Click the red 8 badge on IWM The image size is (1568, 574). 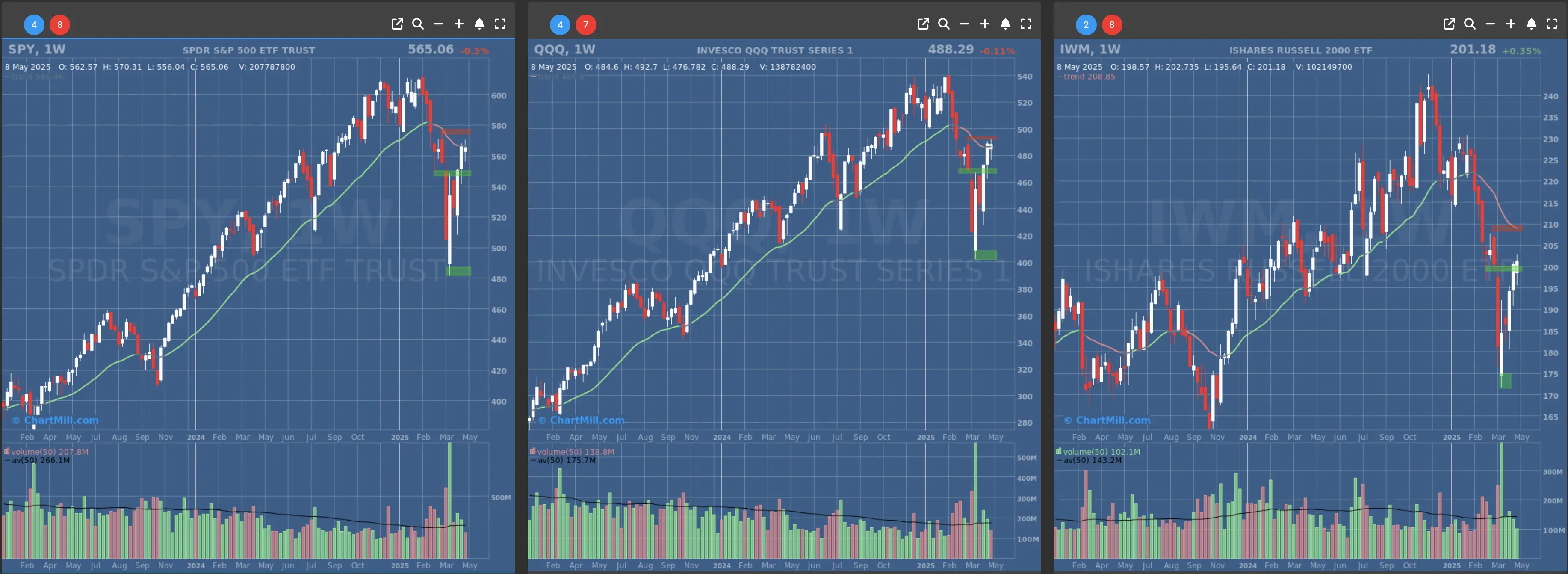1111,24
